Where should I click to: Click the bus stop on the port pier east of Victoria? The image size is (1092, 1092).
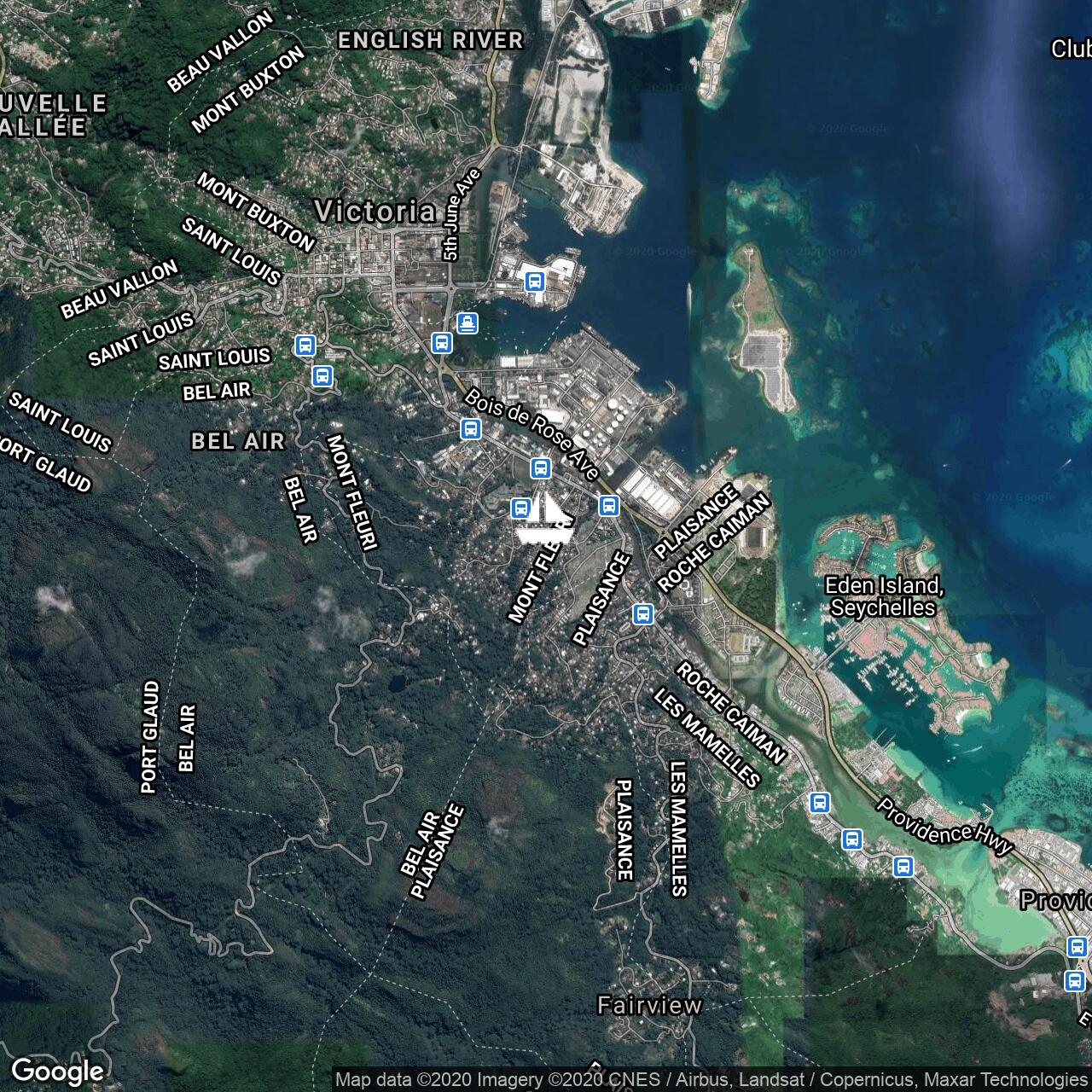534,281
